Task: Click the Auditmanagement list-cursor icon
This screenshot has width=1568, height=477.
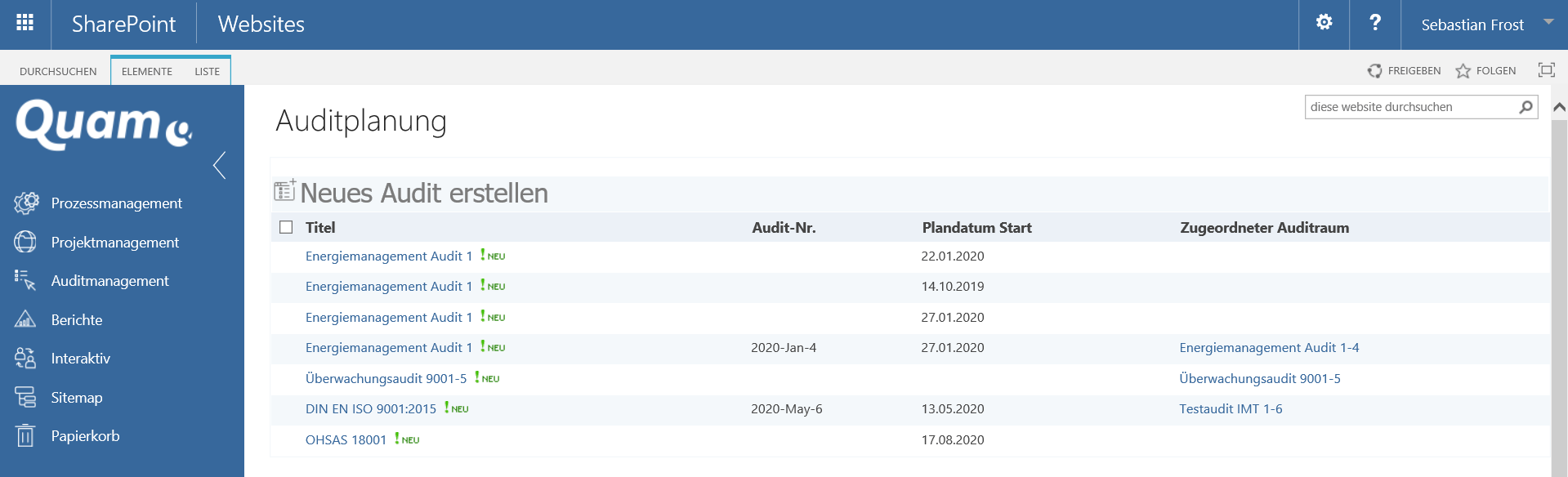Action: [x=25, y=280]
